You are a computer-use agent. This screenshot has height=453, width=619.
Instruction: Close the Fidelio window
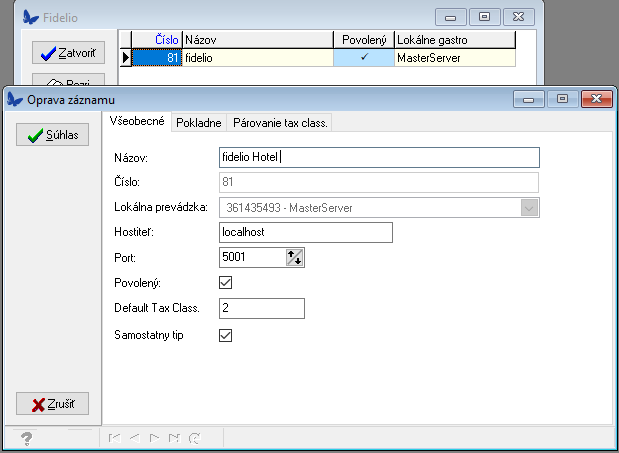pyautogui.click(x=519, y=17)
